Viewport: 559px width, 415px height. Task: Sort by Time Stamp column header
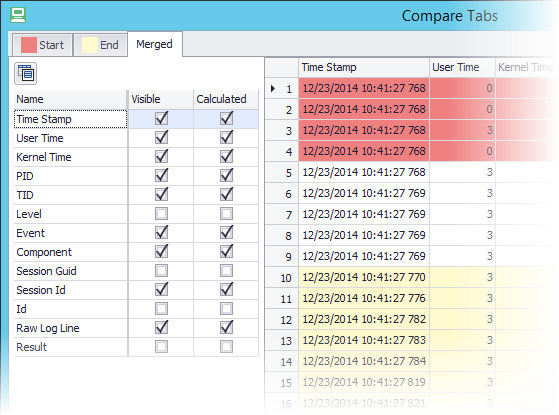364,67
